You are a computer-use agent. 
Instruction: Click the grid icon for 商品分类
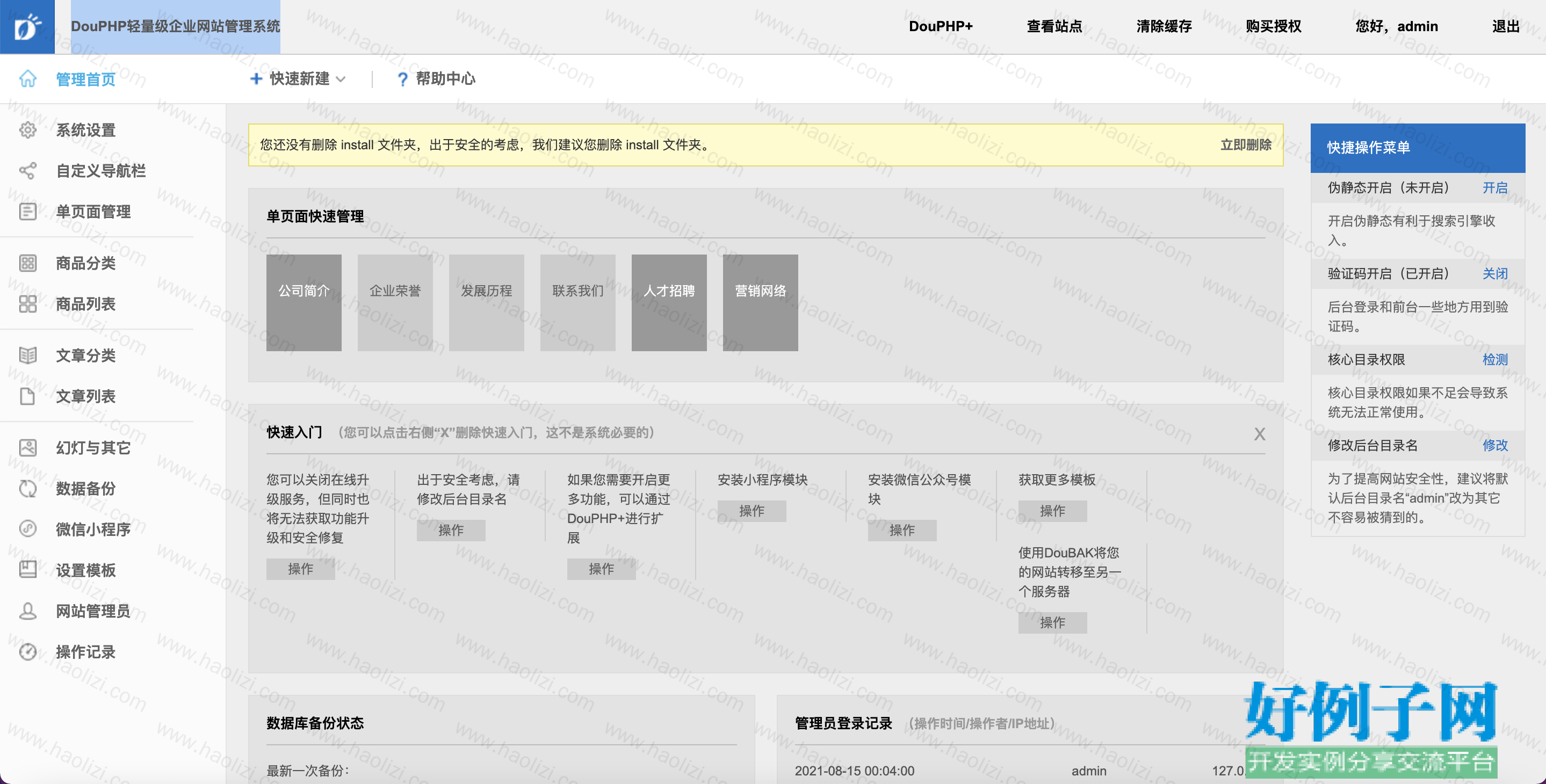click(x=27, y=263)
